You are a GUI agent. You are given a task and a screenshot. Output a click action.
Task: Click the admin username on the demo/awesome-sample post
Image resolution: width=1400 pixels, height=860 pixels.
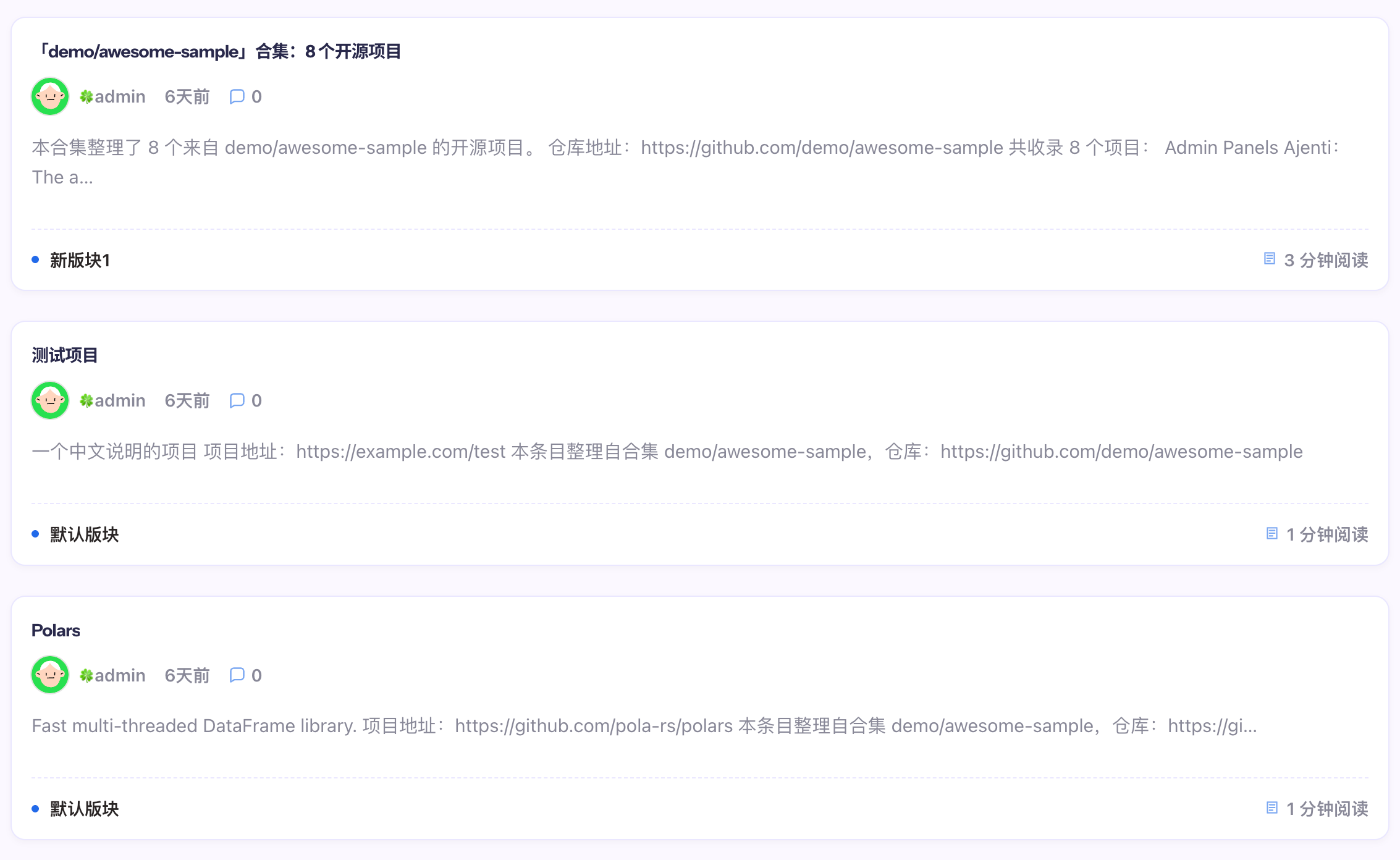pyautogui.click(x=120, y=96)
